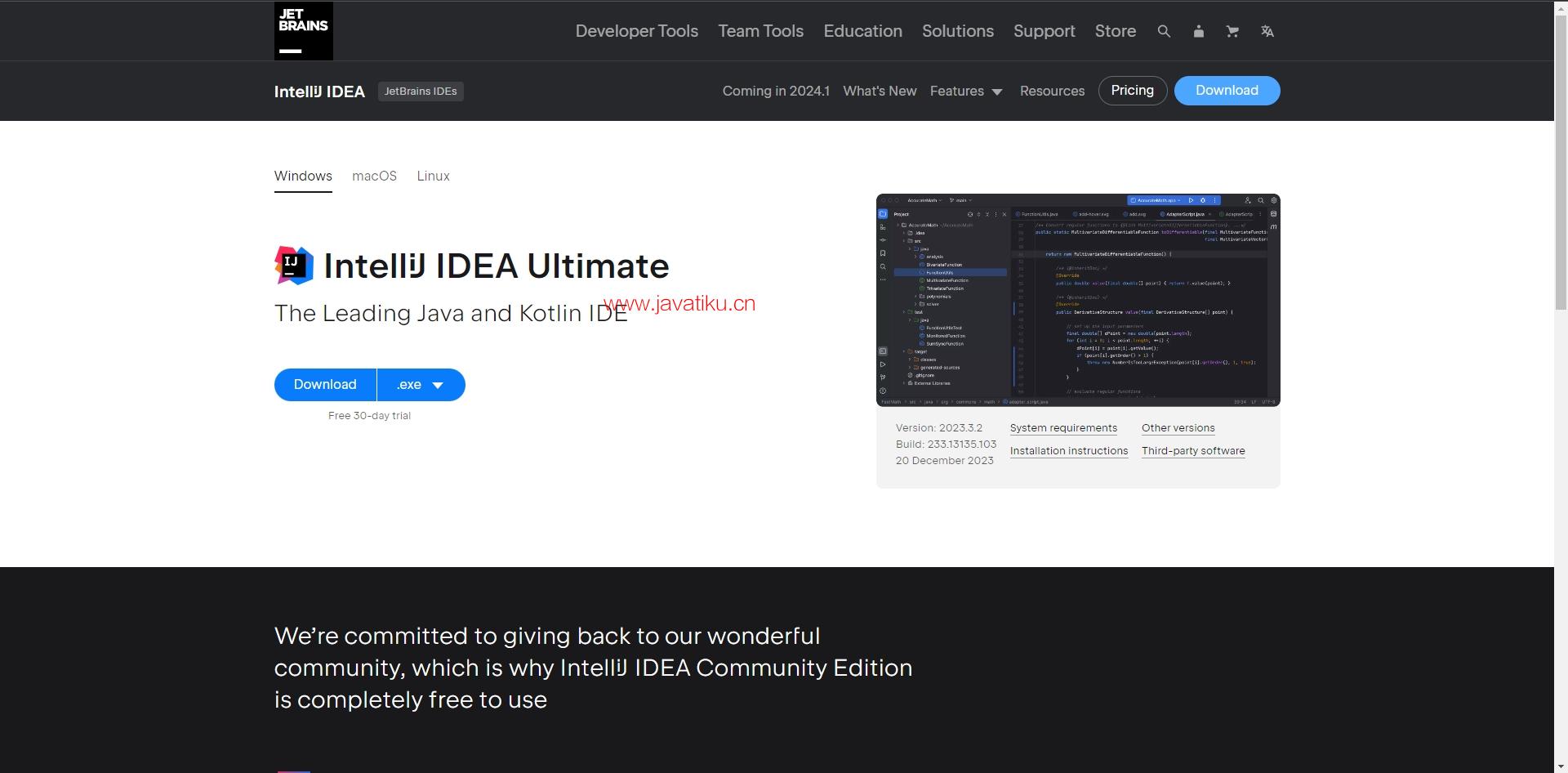
Task: Click the blue Download button in header
Action: (1227, 91)
